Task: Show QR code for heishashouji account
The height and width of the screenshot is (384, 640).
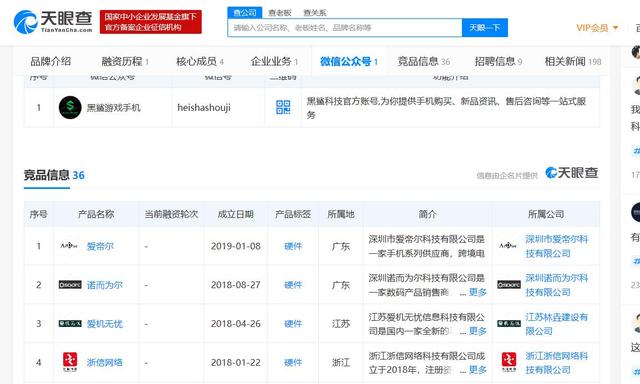Action: tap(283, 107)
